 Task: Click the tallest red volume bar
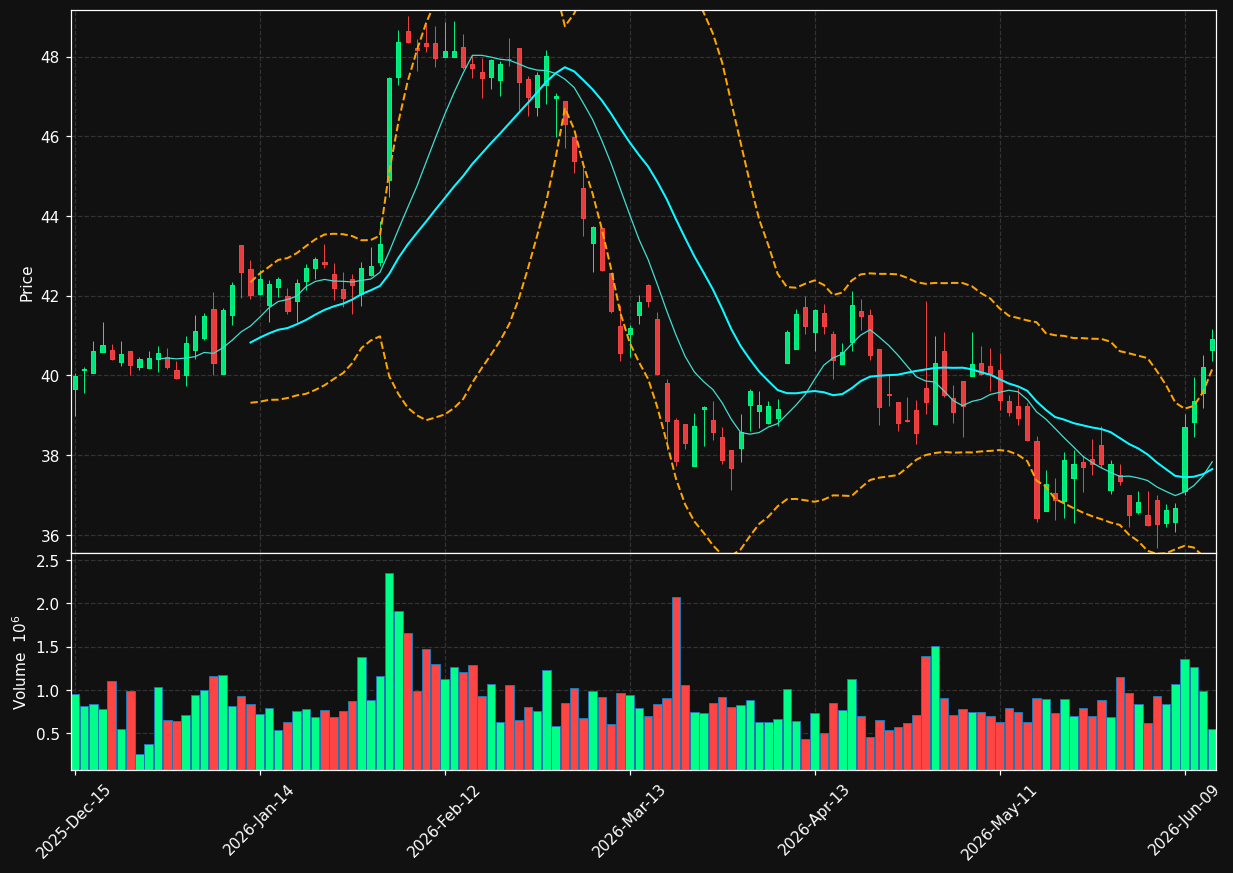click(676, 683)
